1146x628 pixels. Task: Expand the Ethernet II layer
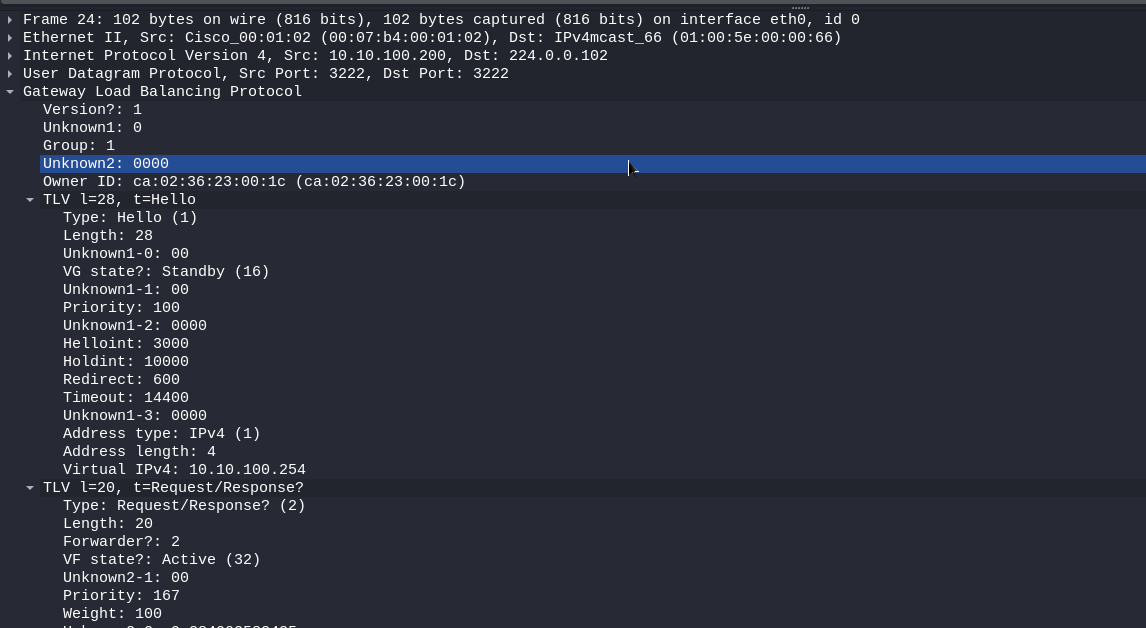click(x=10, y=38)
